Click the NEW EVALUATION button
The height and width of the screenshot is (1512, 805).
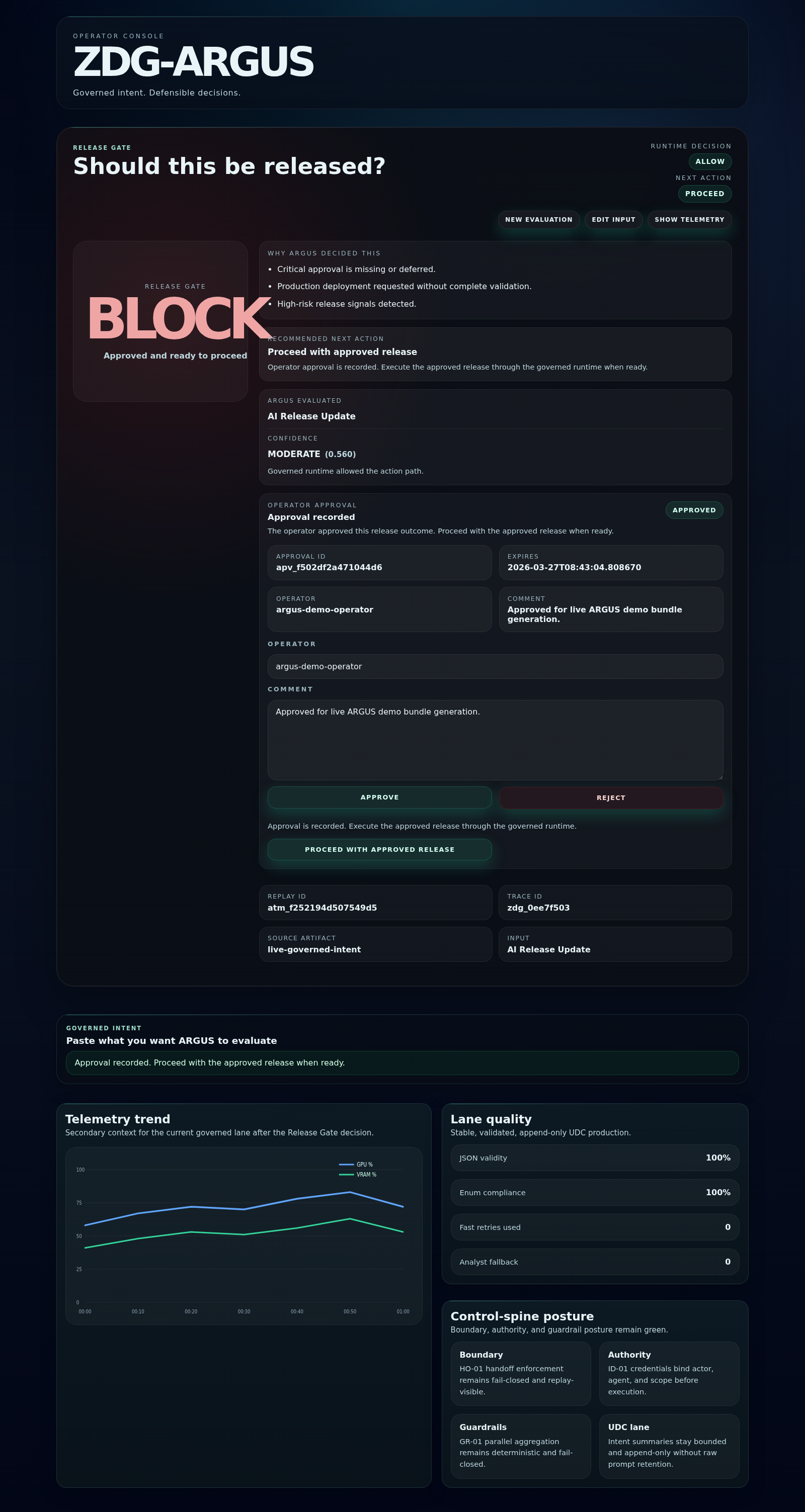pyautogui.click(x=538, y=220)
